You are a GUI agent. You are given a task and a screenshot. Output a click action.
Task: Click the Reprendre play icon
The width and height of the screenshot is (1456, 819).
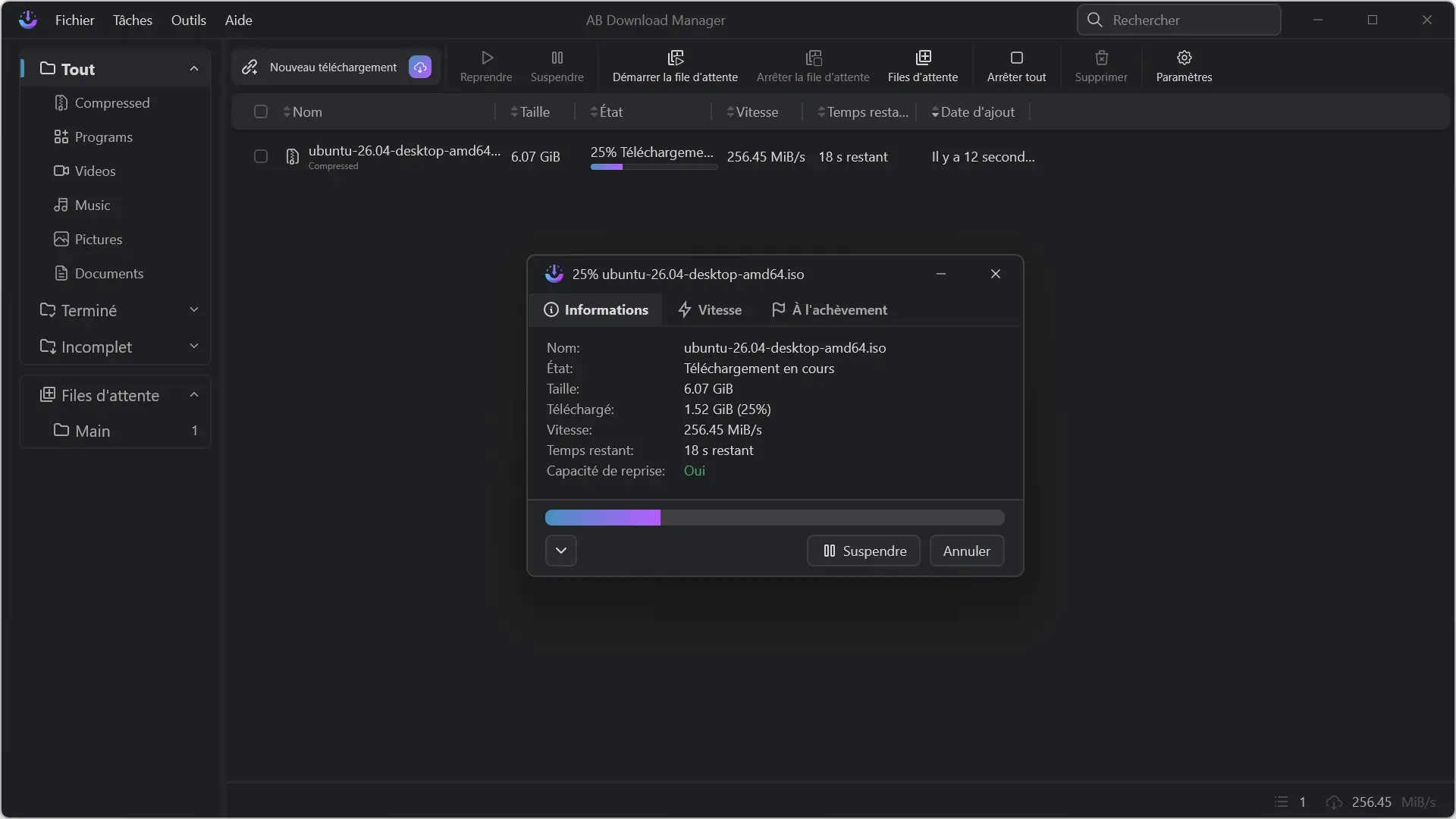point(487,58)
